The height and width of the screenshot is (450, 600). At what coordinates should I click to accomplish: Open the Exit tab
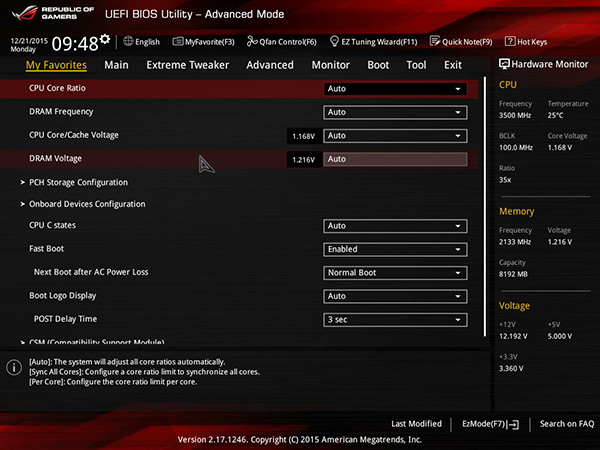[453, 65]
